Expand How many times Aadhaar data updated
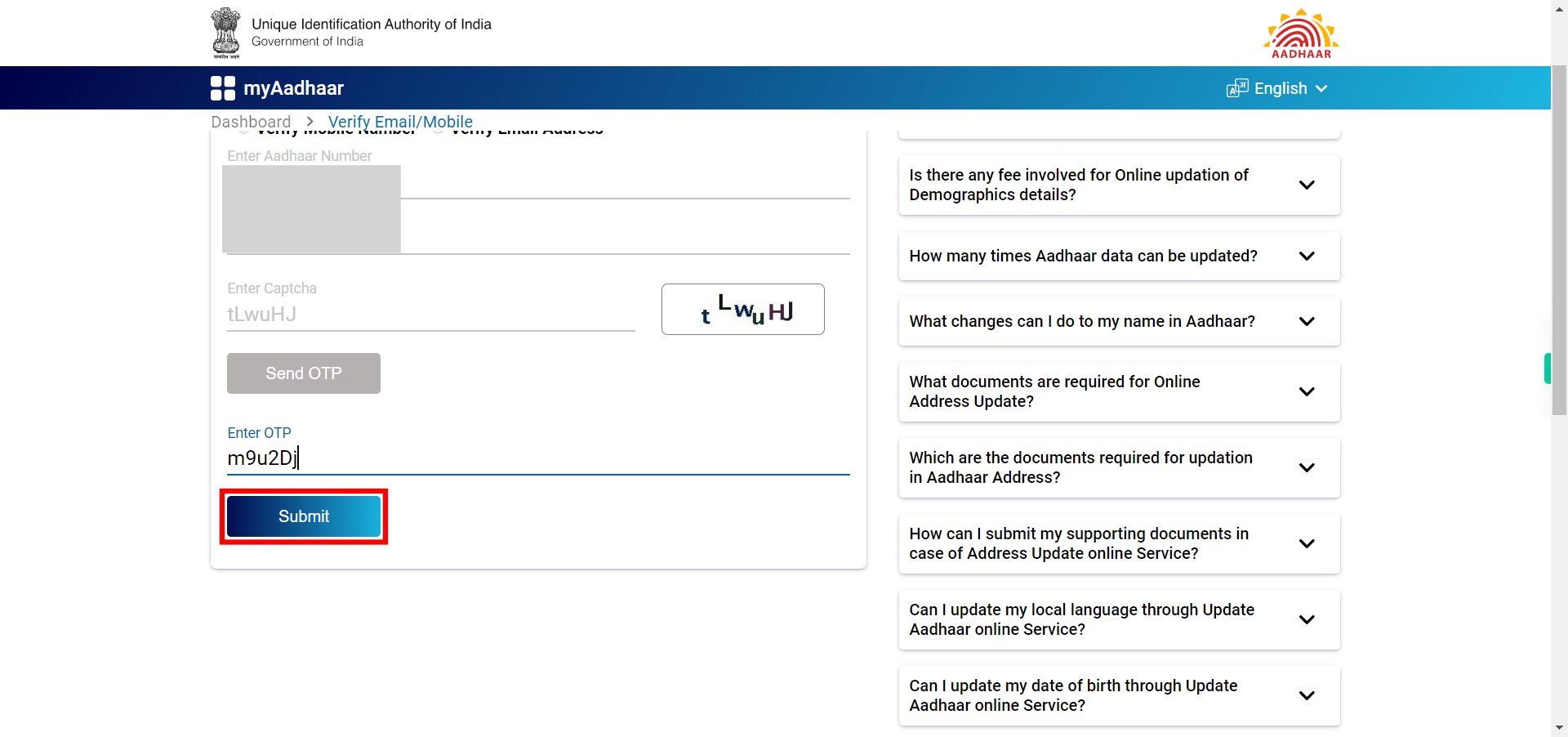 tap(1120, 256)
